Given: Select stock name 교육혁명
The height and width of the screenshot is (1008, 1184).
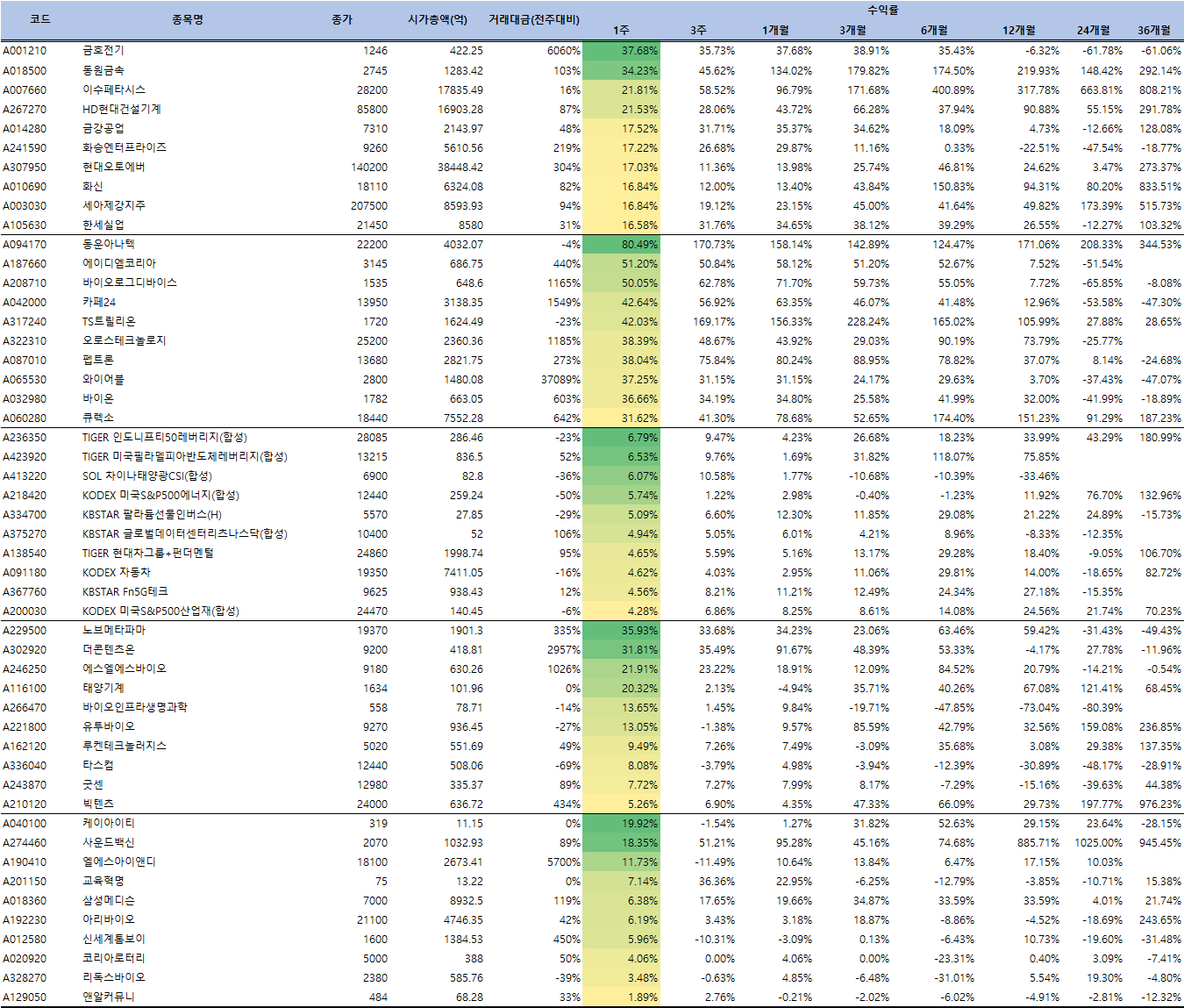Looking at the screenshot, I should pyautogui.click(x=103, y=881).
